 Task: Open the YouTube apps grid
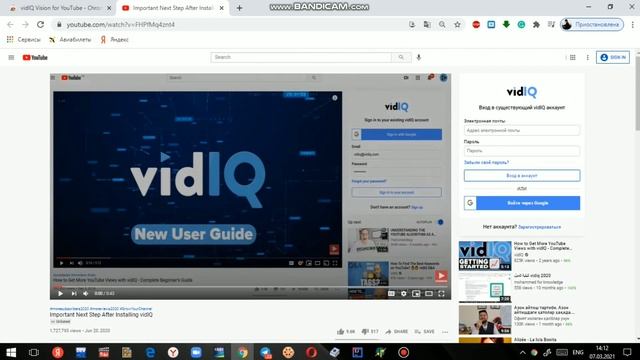pyautogui.click(x=573, y=58)
